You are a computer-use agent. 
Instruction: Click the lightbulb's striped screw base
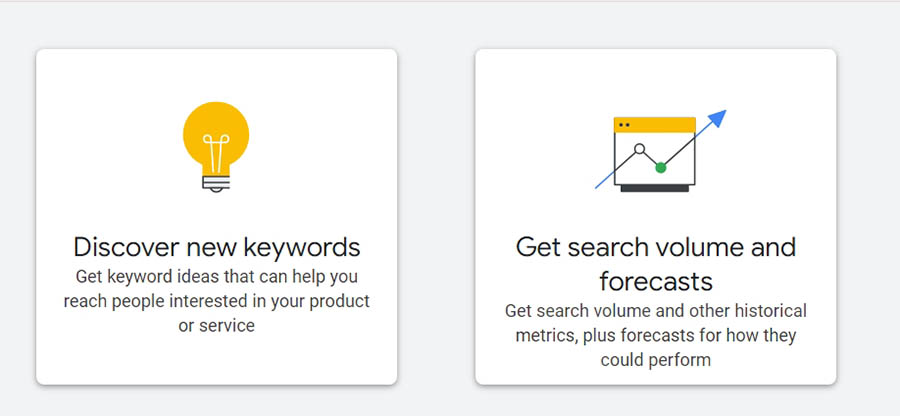point(216,182)
